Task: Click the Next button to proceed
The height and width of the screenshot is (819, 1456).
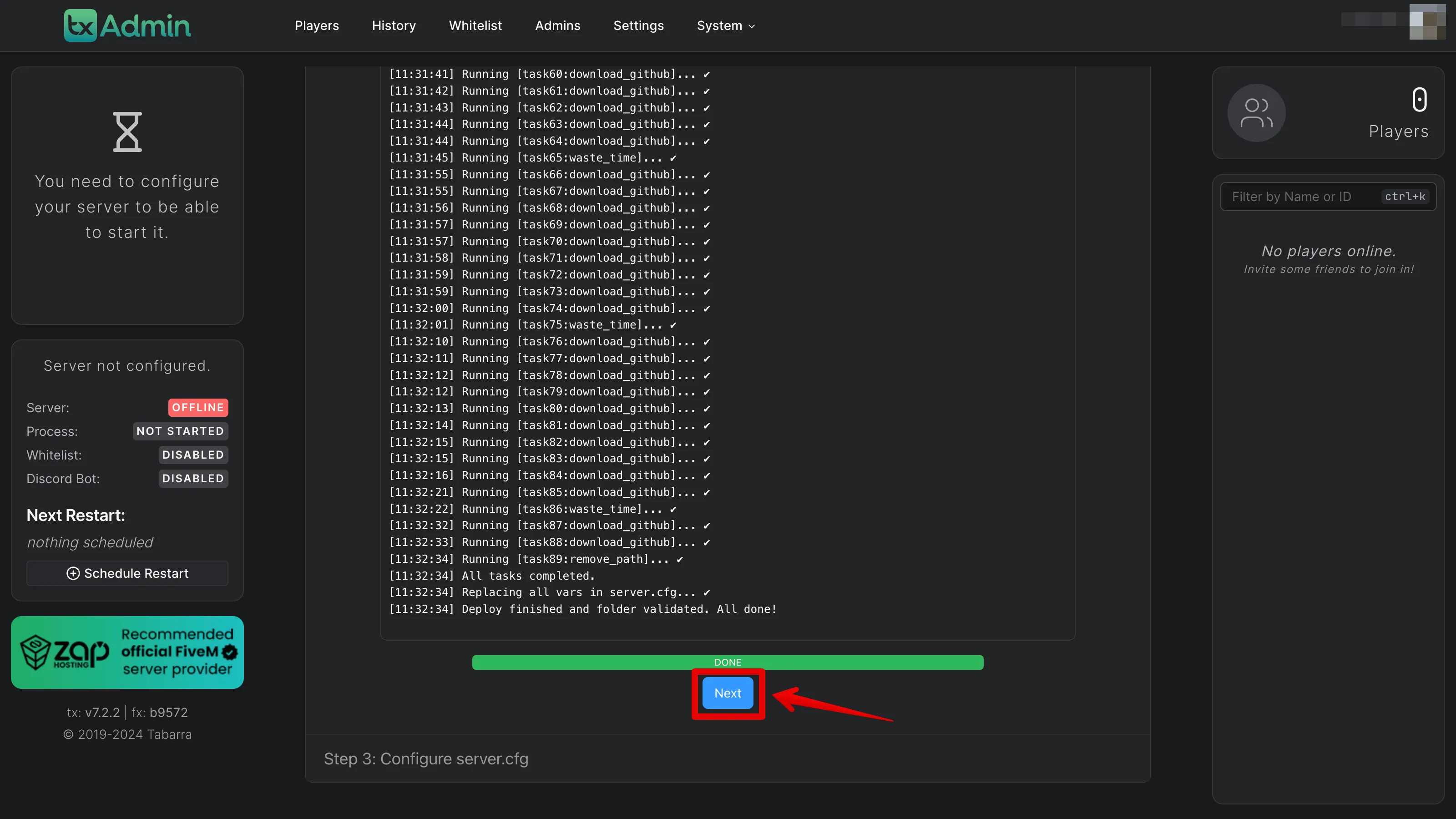Action: (x=728, y=692)
